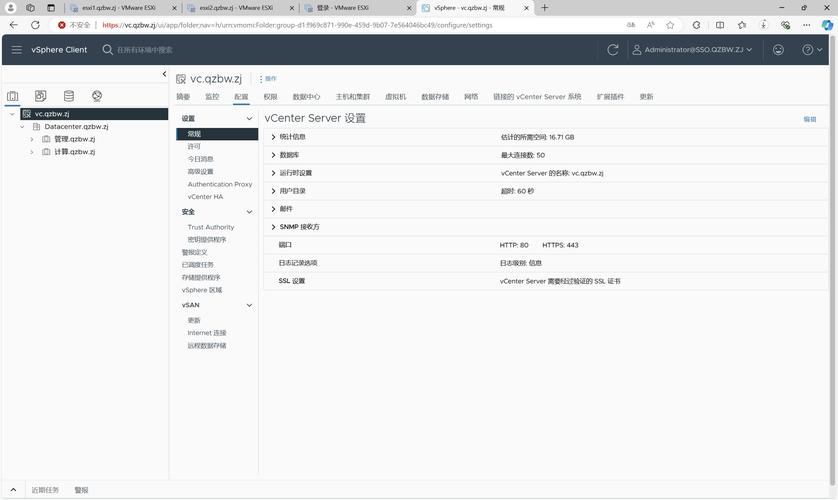
Task: Collapse the Datacenter.qzbw.zj tree node
Action: point(22,127)
